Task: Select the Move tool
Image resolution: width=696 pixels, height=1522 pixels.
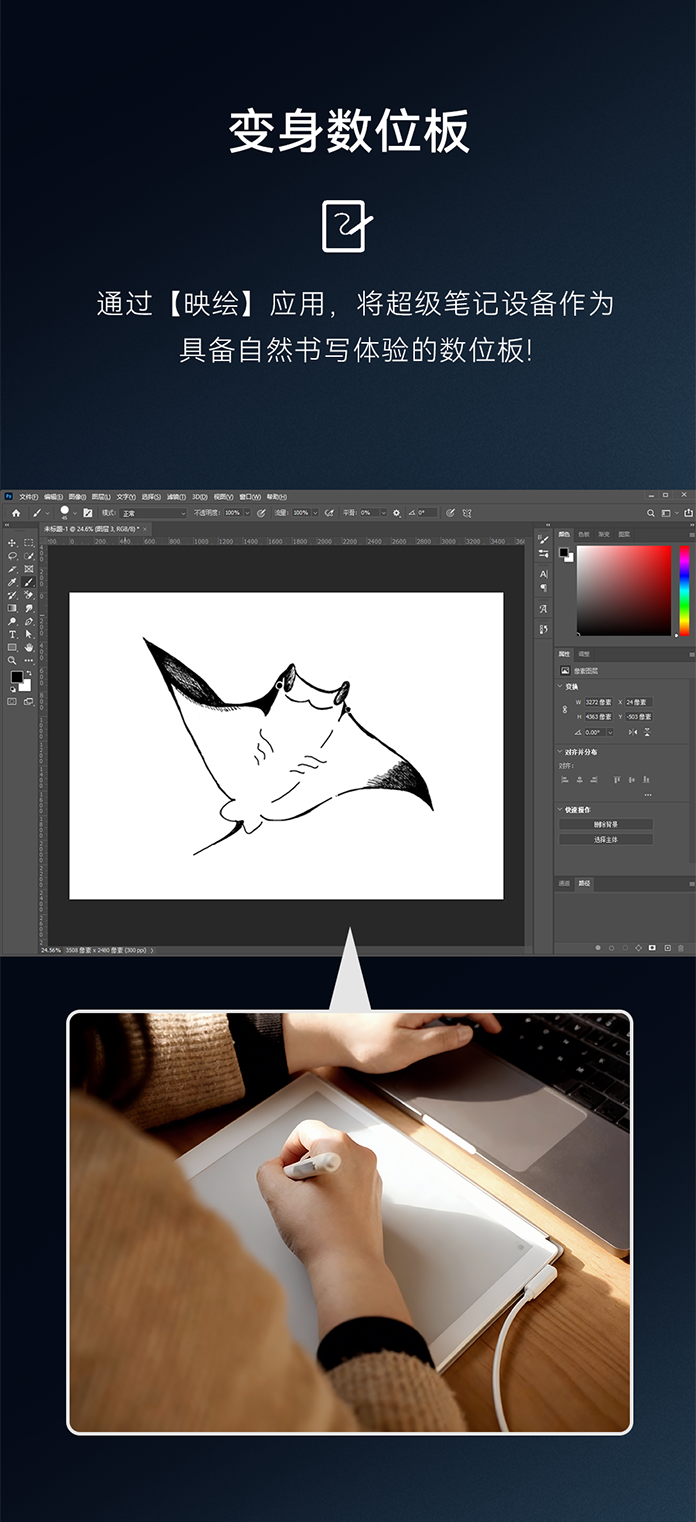Action: (x=11, y=542)
